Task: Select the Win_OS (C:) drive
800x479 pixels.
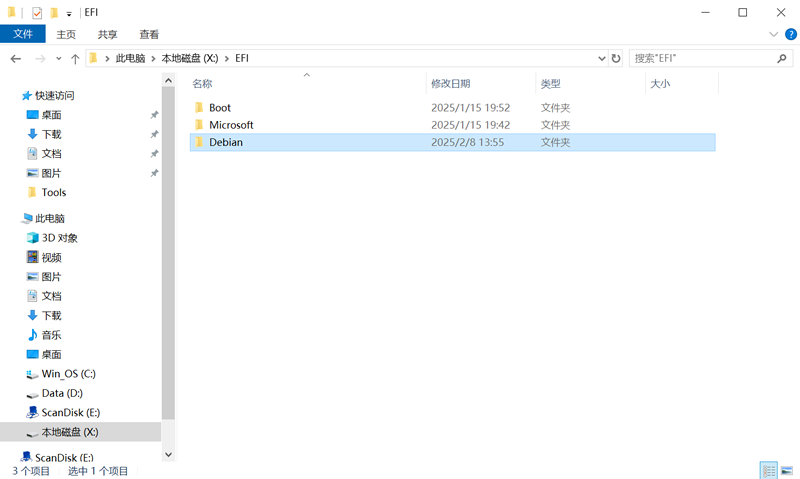Action: (x=68, y=374)
